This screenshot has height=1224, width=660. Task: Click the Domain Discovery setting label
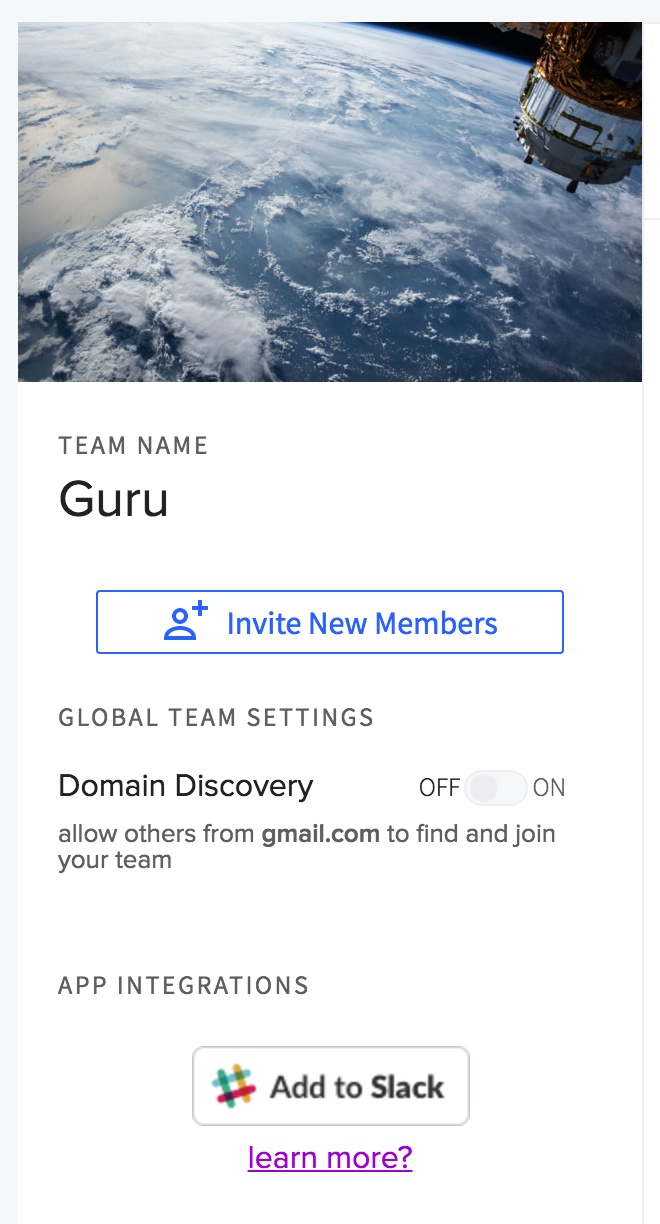pyautogui.click(x=186, y=786)
